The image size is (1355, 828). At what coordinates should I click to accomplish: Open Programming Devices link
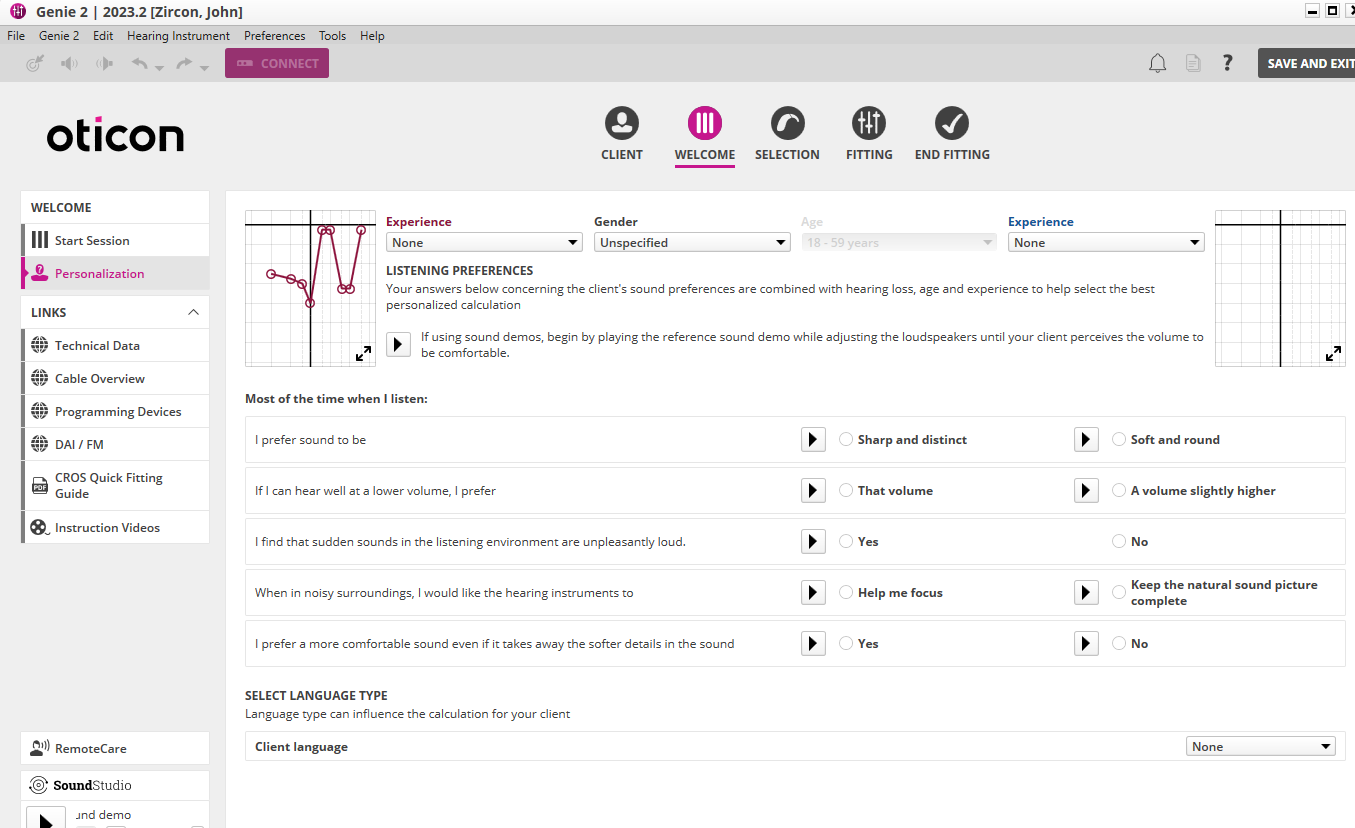[116, 411]
